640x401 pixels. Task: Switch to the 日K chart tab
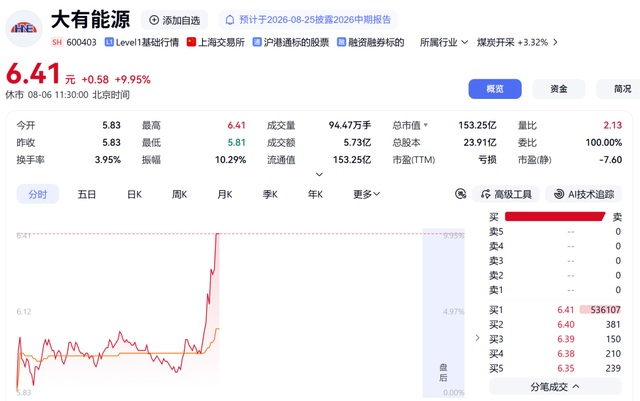pos(134,194)
